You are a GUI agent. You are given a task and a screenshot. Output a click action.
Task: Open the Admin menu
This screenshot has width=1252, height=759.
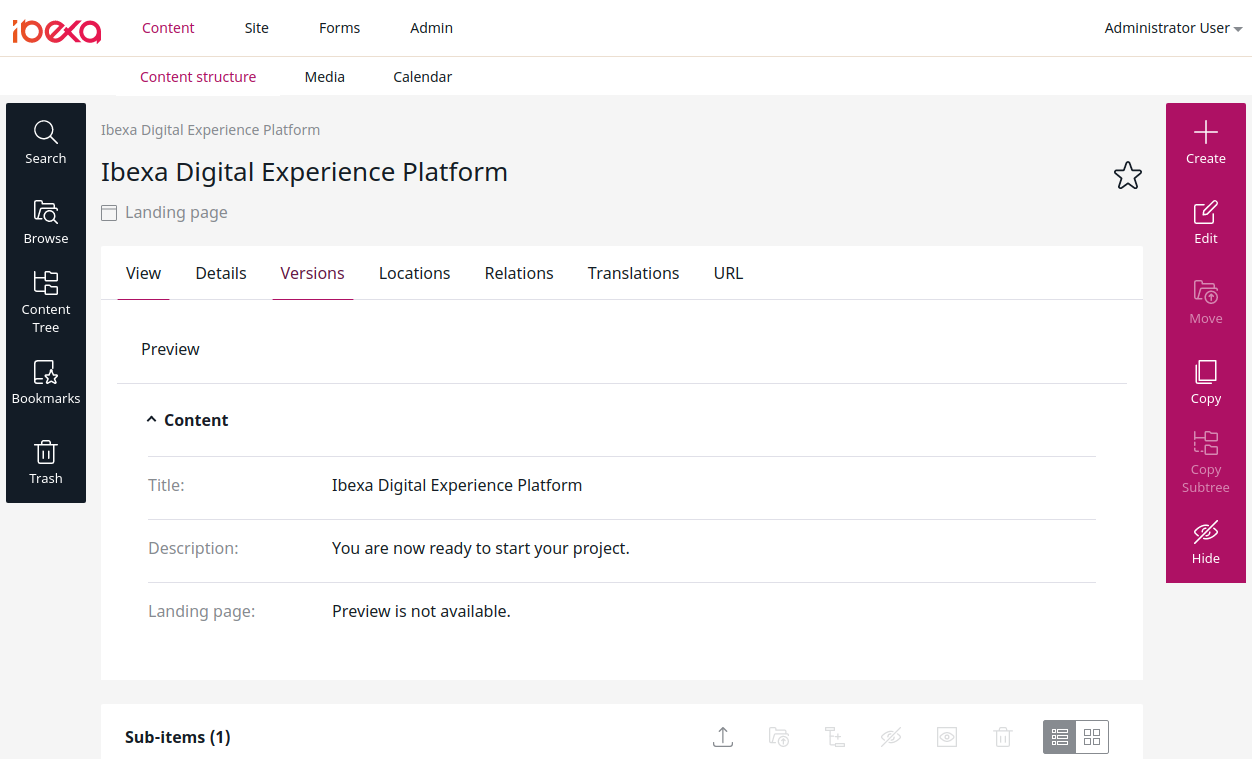coord(431,28)
